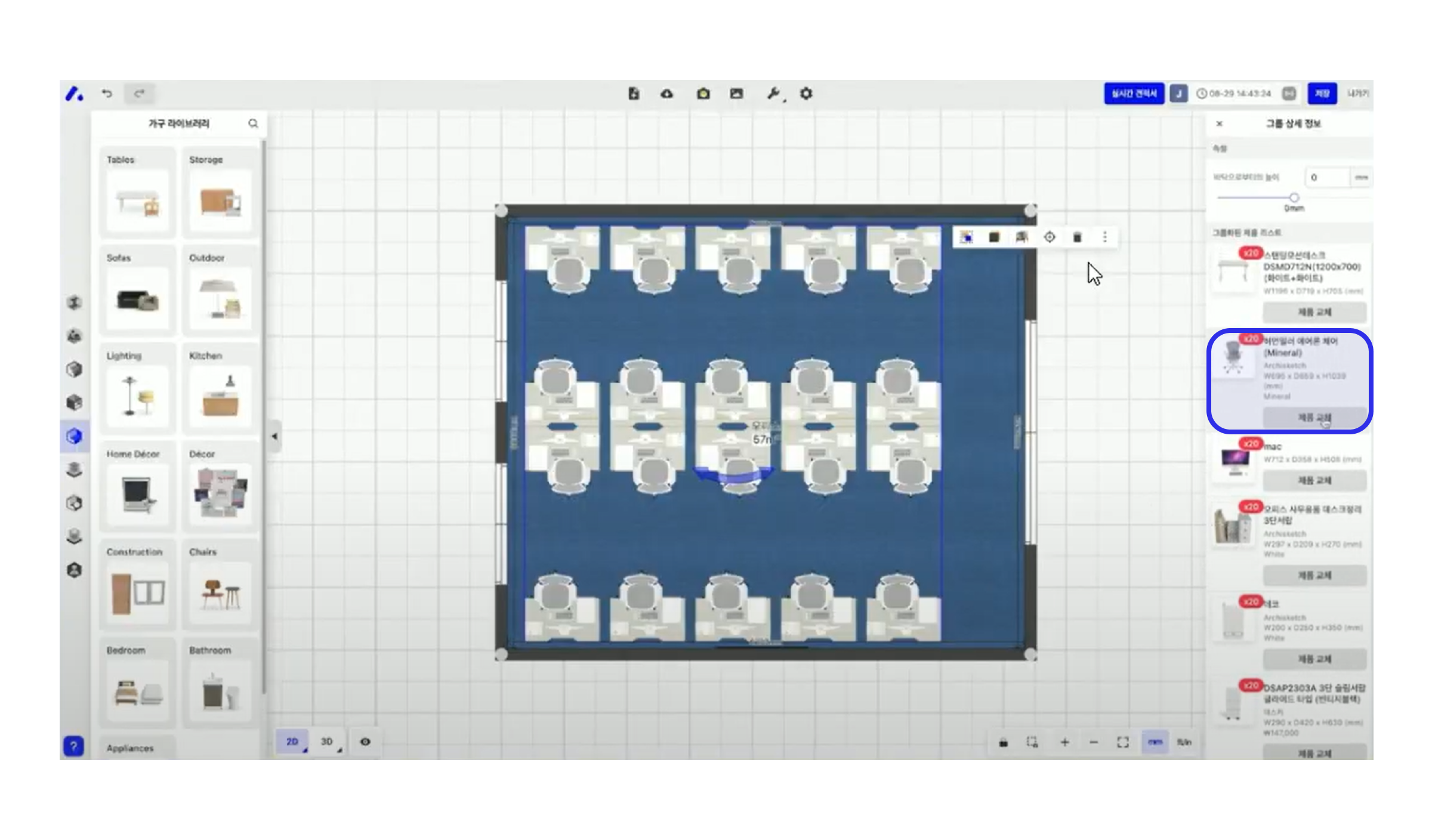Screen dimensions: 1432x840
Task: Open the image gallery icon
Action: coord(737,94)
